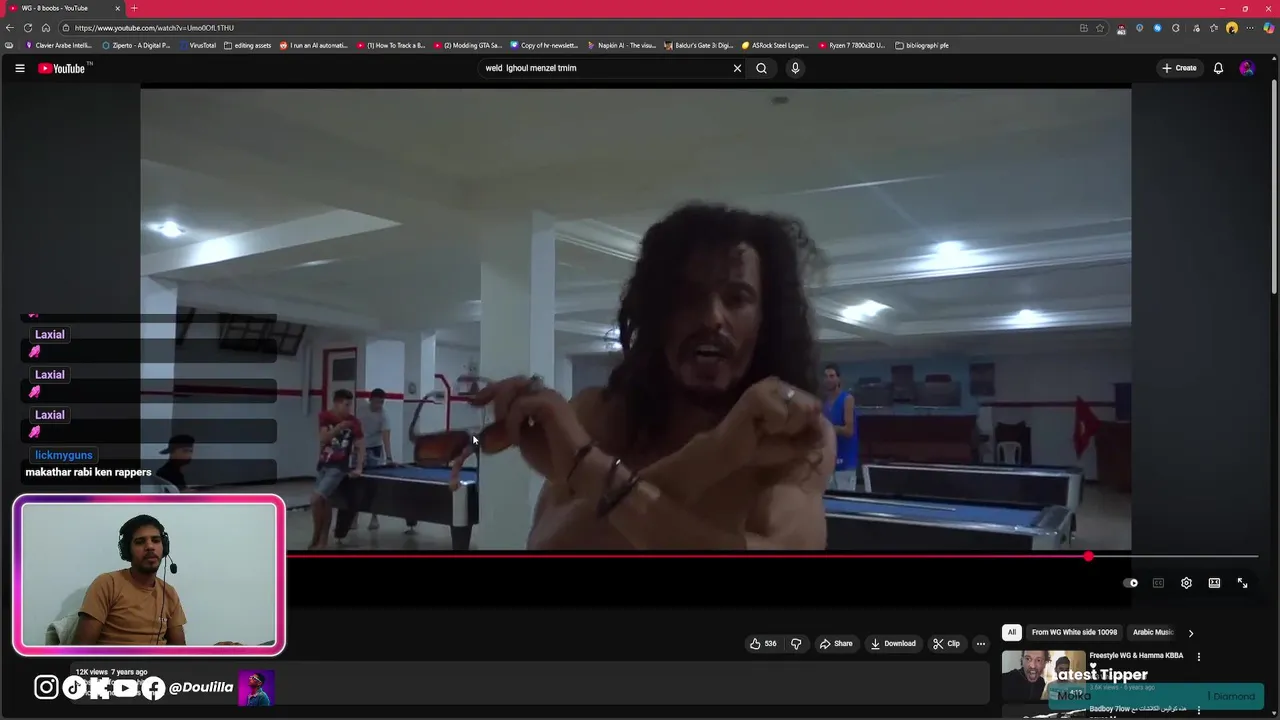Open options for Badboy 7low video

click(1198, 710)
